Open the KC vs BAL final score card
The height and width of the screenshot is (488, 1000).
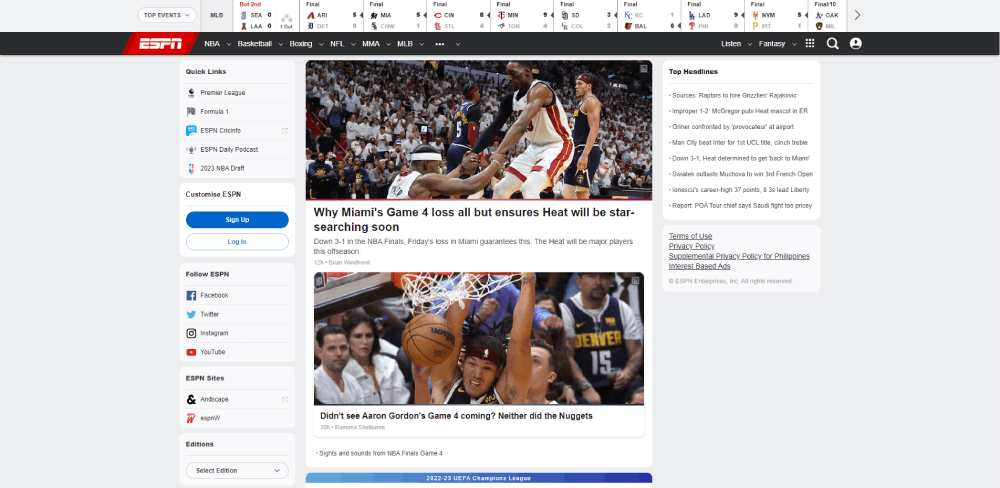[x=649, y=15]
